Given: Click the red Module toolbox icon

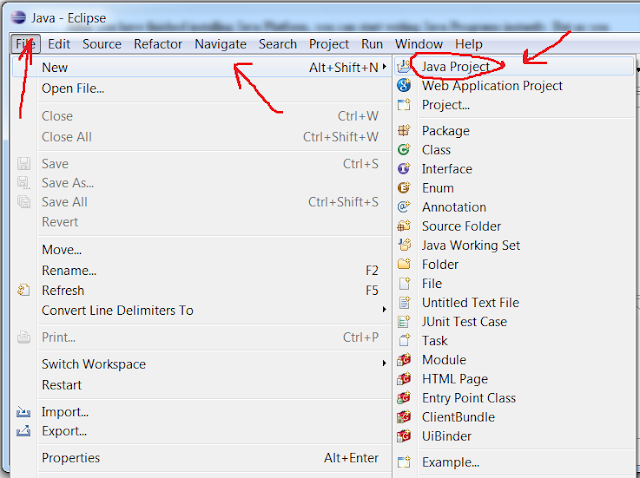Looking at the screenshot, I should click(404, 360).
